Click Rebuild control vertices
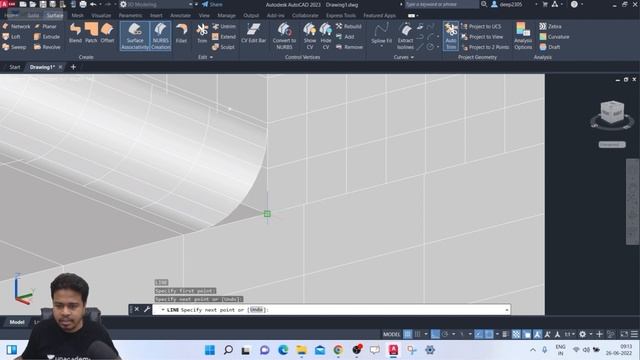The image size is (640, 360). pos(349,26)
